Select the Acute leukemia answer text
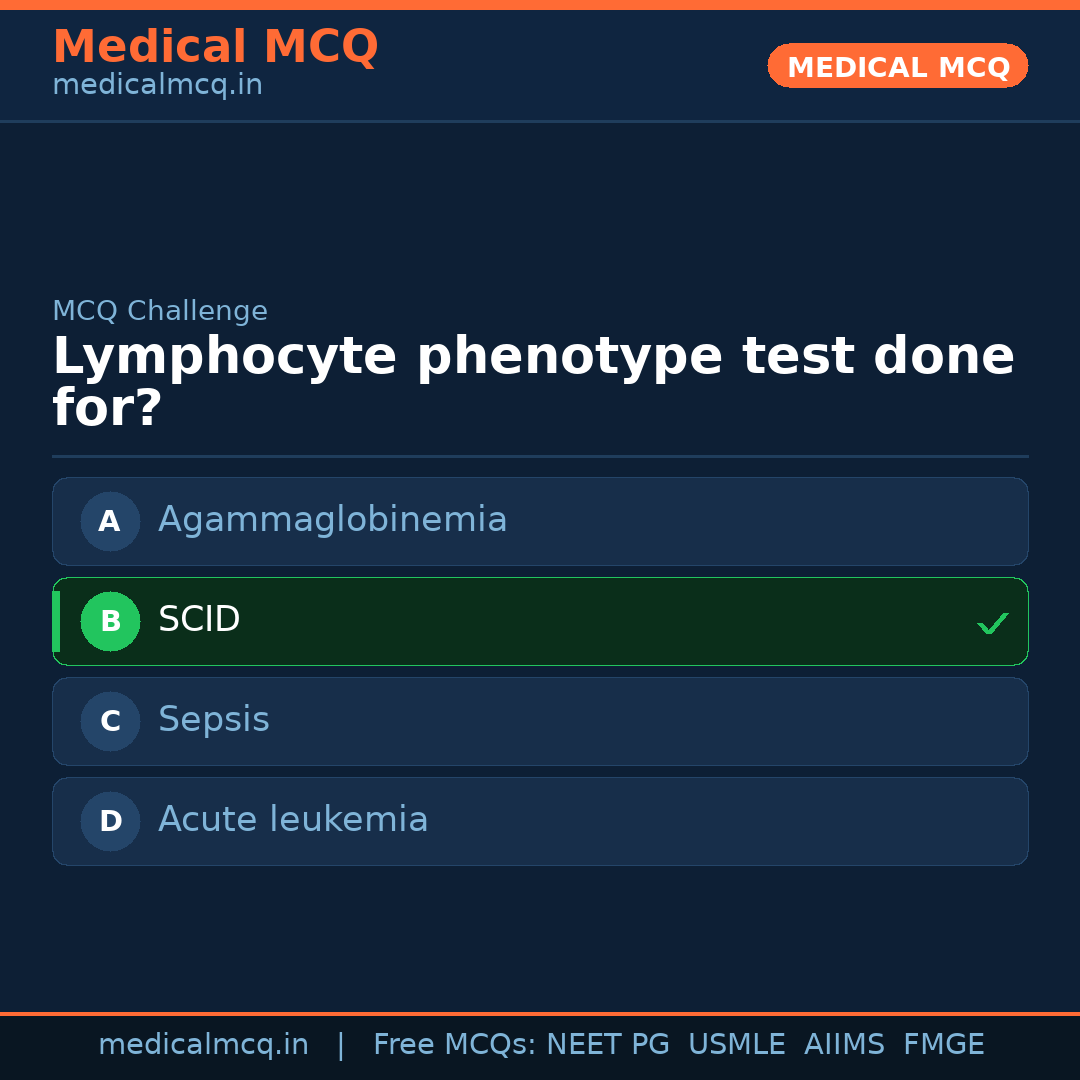 (293, 820)
